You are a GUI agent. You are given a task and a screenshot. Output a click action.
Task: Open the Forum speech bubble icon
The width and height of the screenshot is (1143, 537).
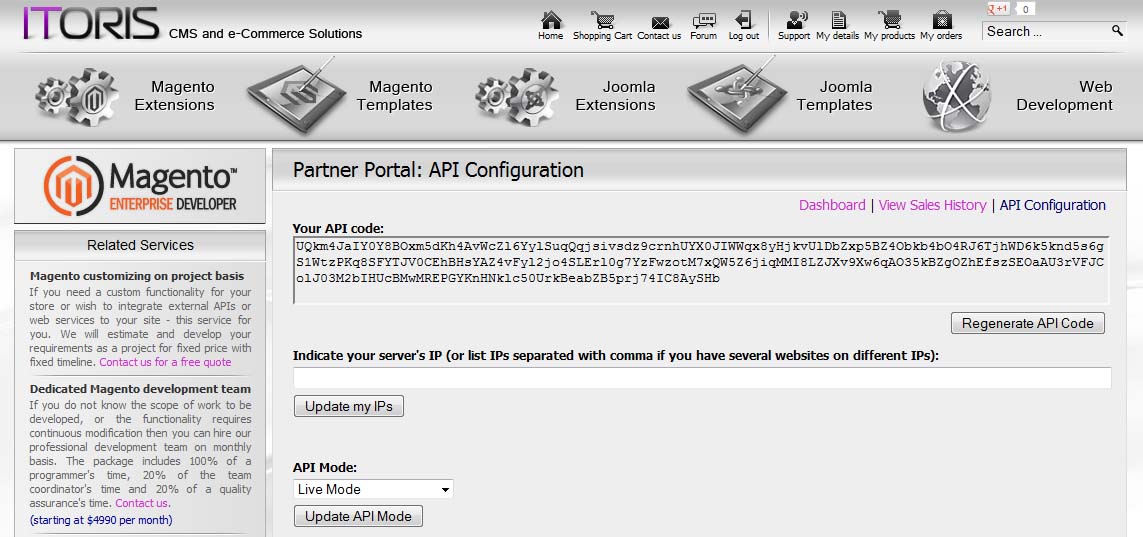coord(704,20)
